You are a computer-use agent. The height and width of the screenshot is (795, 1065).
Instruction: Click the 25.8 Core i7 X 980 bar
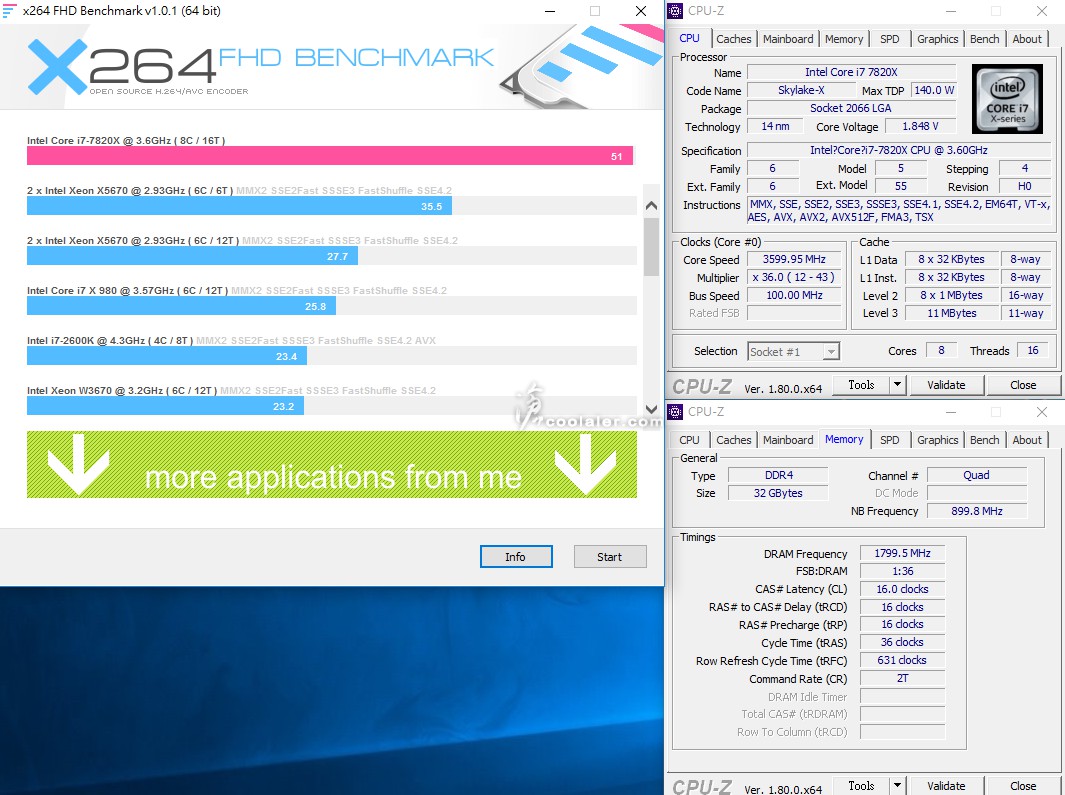(181, 306)
